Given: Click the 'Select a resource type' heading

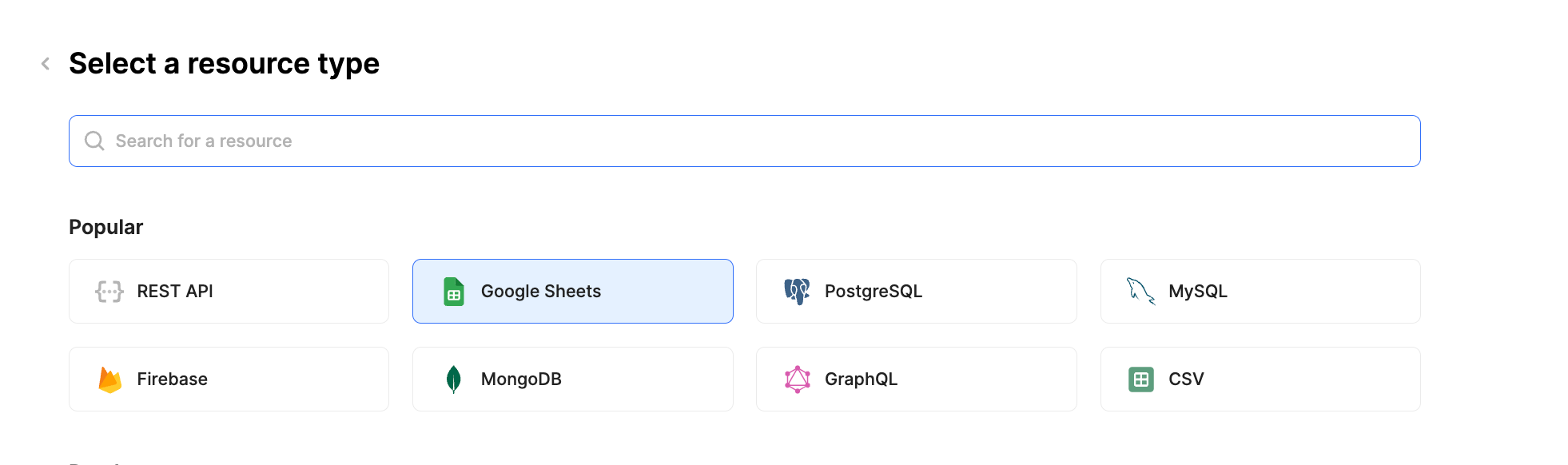Looking at the screenshot, I should [x=224, y=63].
